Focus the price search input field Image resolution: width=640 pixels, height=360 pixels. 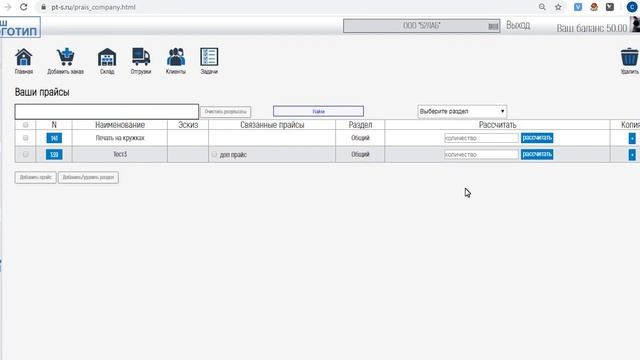107,111
